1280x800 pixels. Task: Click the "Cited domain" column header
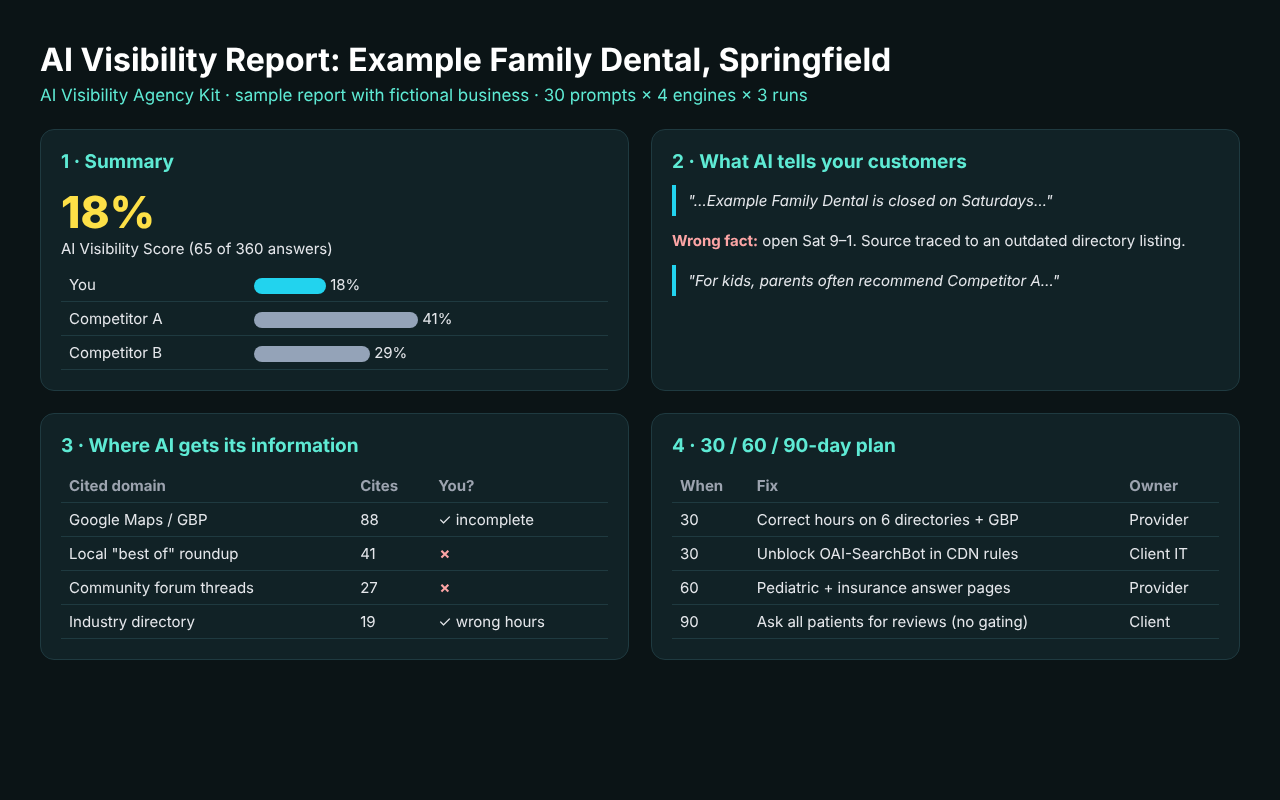(x=117, y=486)
